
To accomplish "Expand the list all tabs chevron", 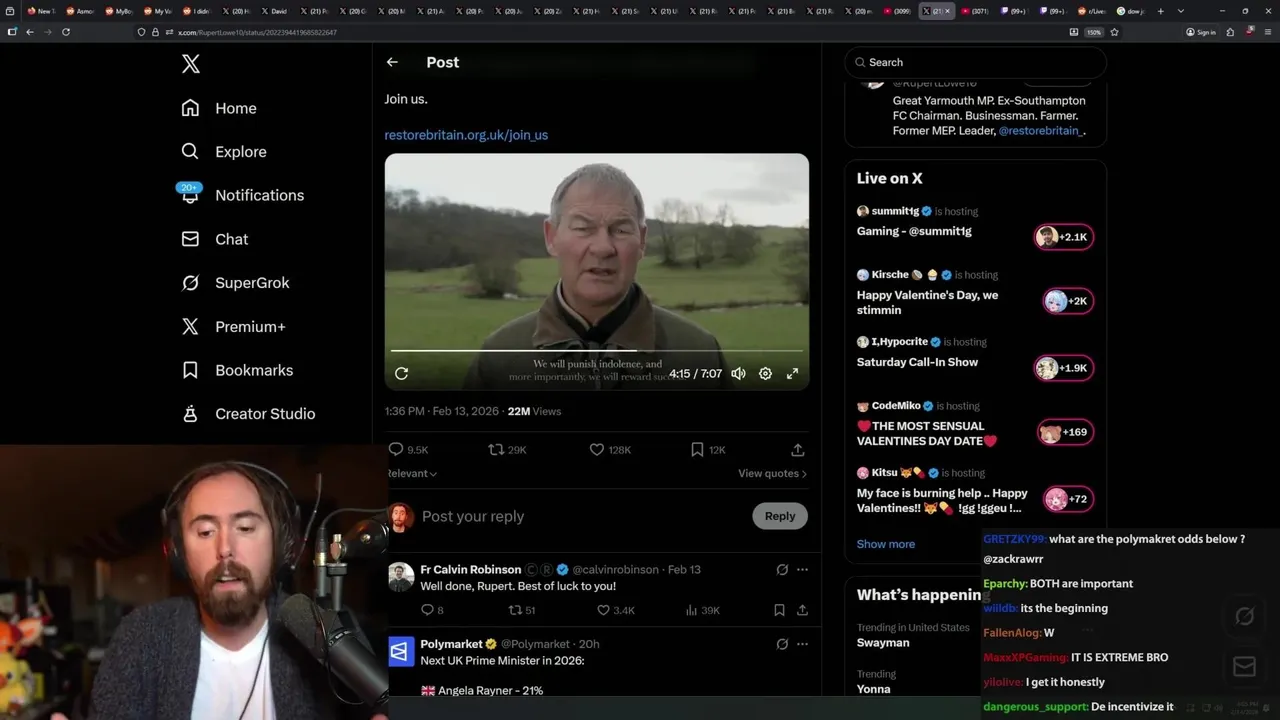I will (x=1181, y=11).
